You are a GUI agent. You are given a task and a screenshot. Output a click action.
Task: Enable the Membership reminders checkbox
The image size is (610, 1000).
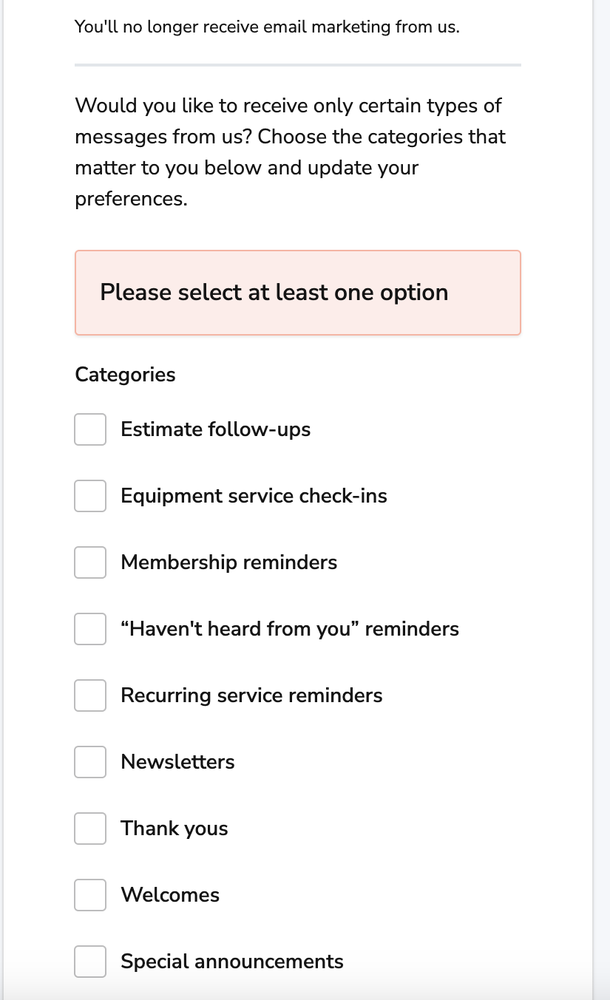click(x=90, y=562)
